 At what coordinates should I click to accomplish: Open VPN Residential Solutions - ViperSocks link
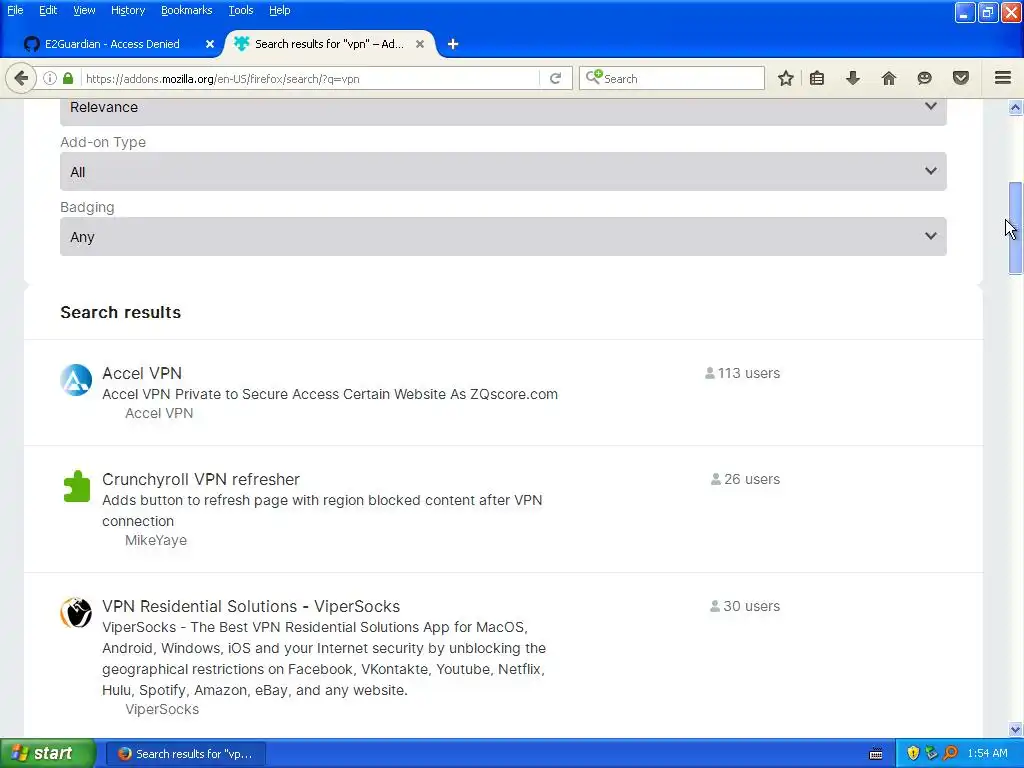[x=251, y=606]
